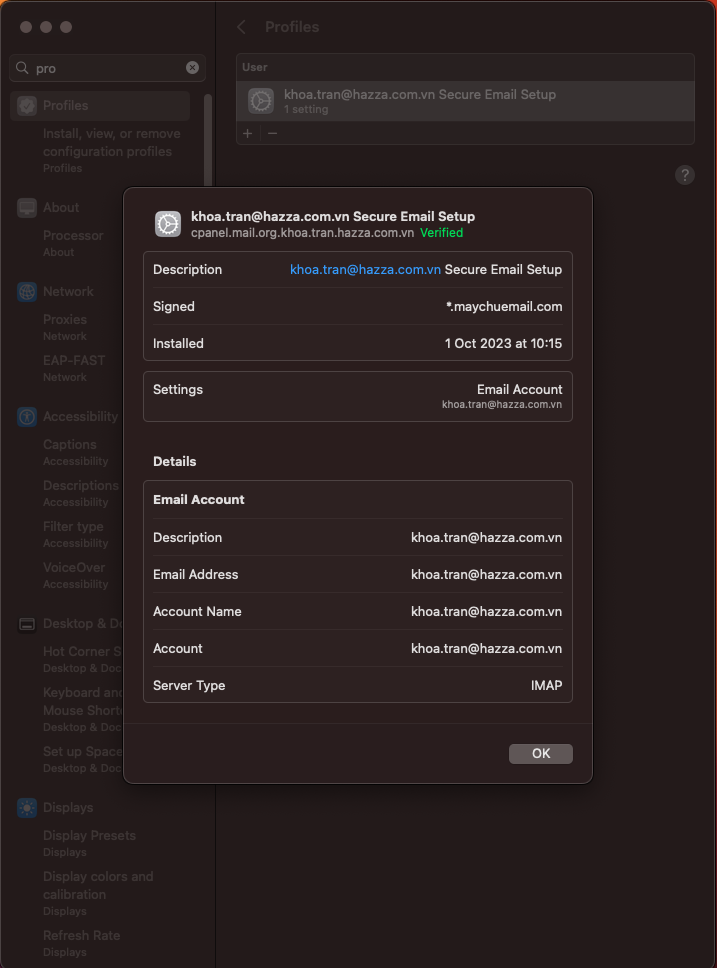Click the plus button to add profile
This screenshot has height=968, width=717.
pyautogui.click(x=248, y=133)
